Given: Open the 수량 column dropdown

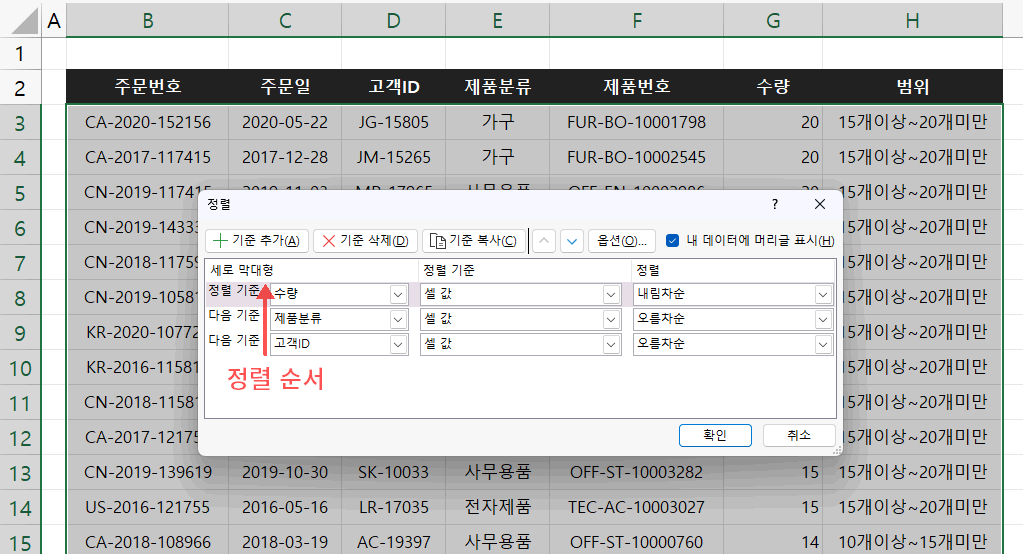Looking at the screenshot, I should point(398,294).
